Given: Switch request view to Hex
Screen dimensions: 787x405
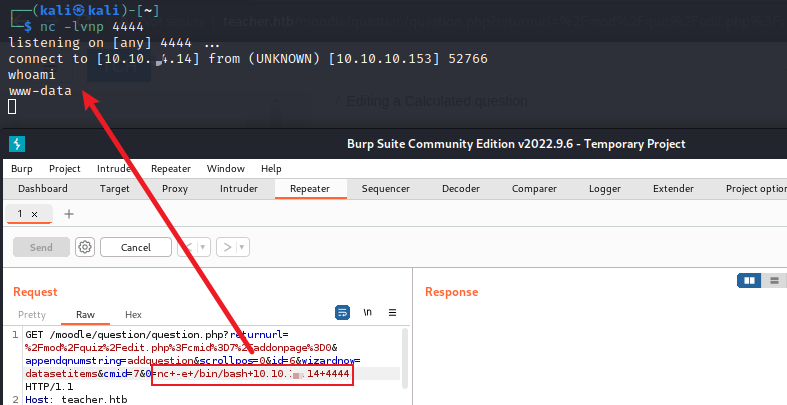Looking at the screenshot, I should (133, 315).
